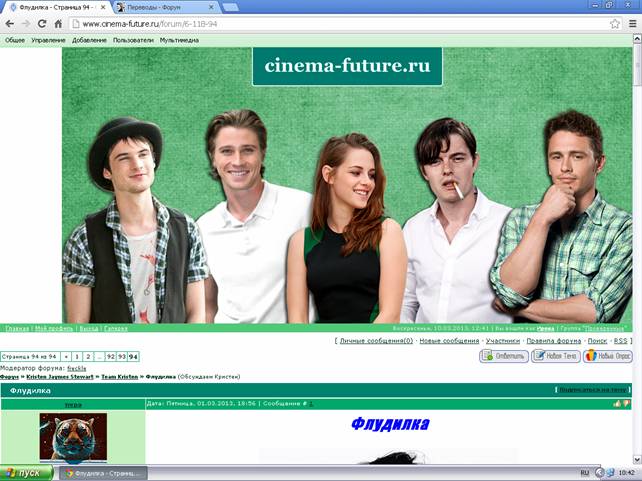Click the blue Флудилка post heading

(x=390, y=424)
